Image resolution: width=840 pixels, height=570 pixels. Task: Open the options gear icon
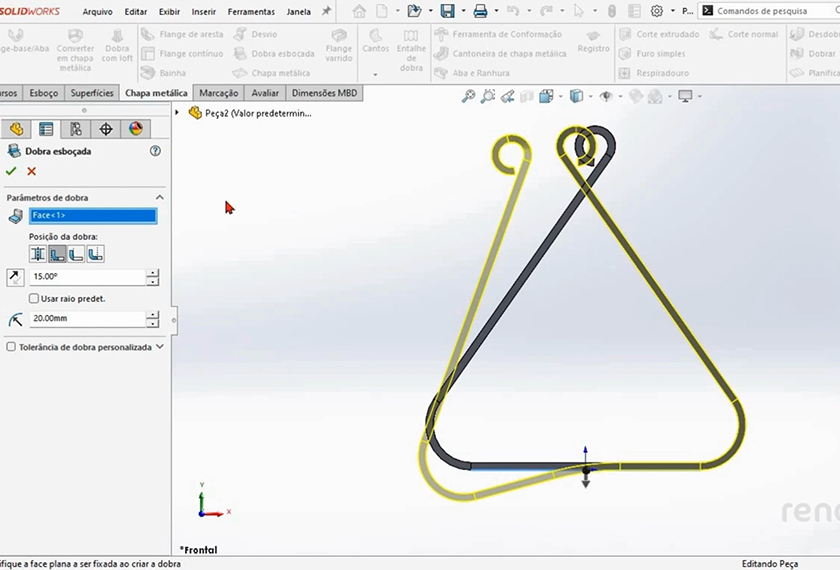(657, 11)
